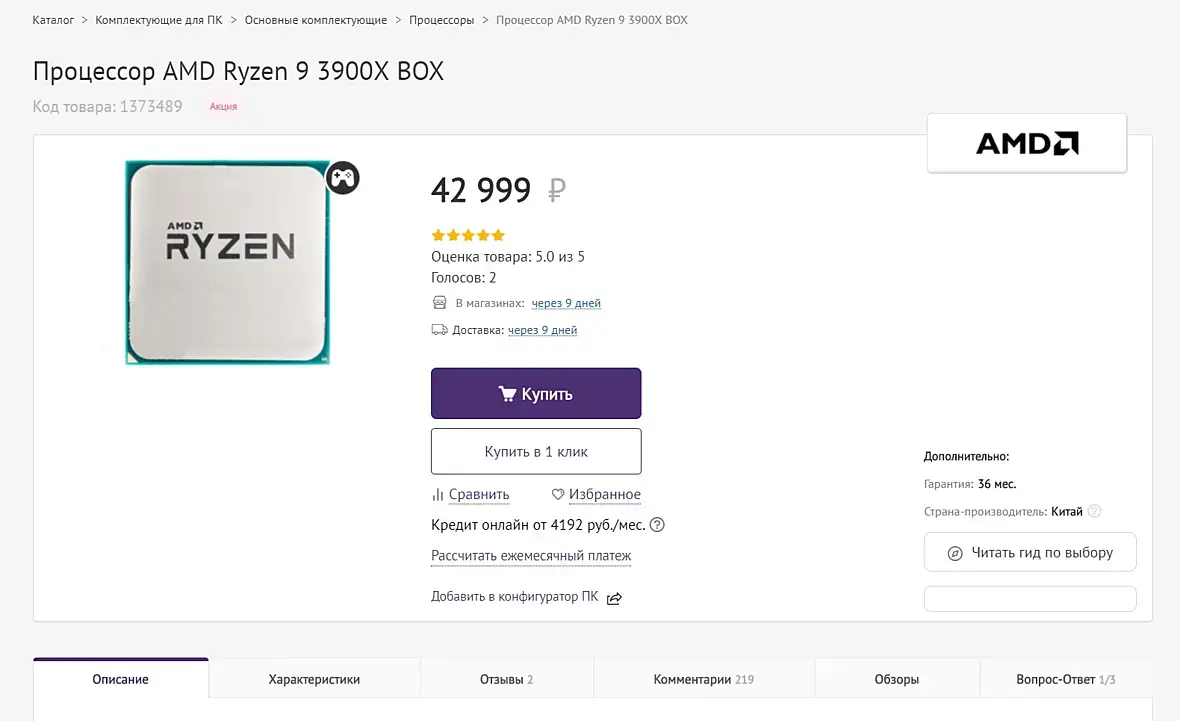Screen dimensions: 1180x721
Task: Open the Характеристики tab
Action: coord(314,679)
